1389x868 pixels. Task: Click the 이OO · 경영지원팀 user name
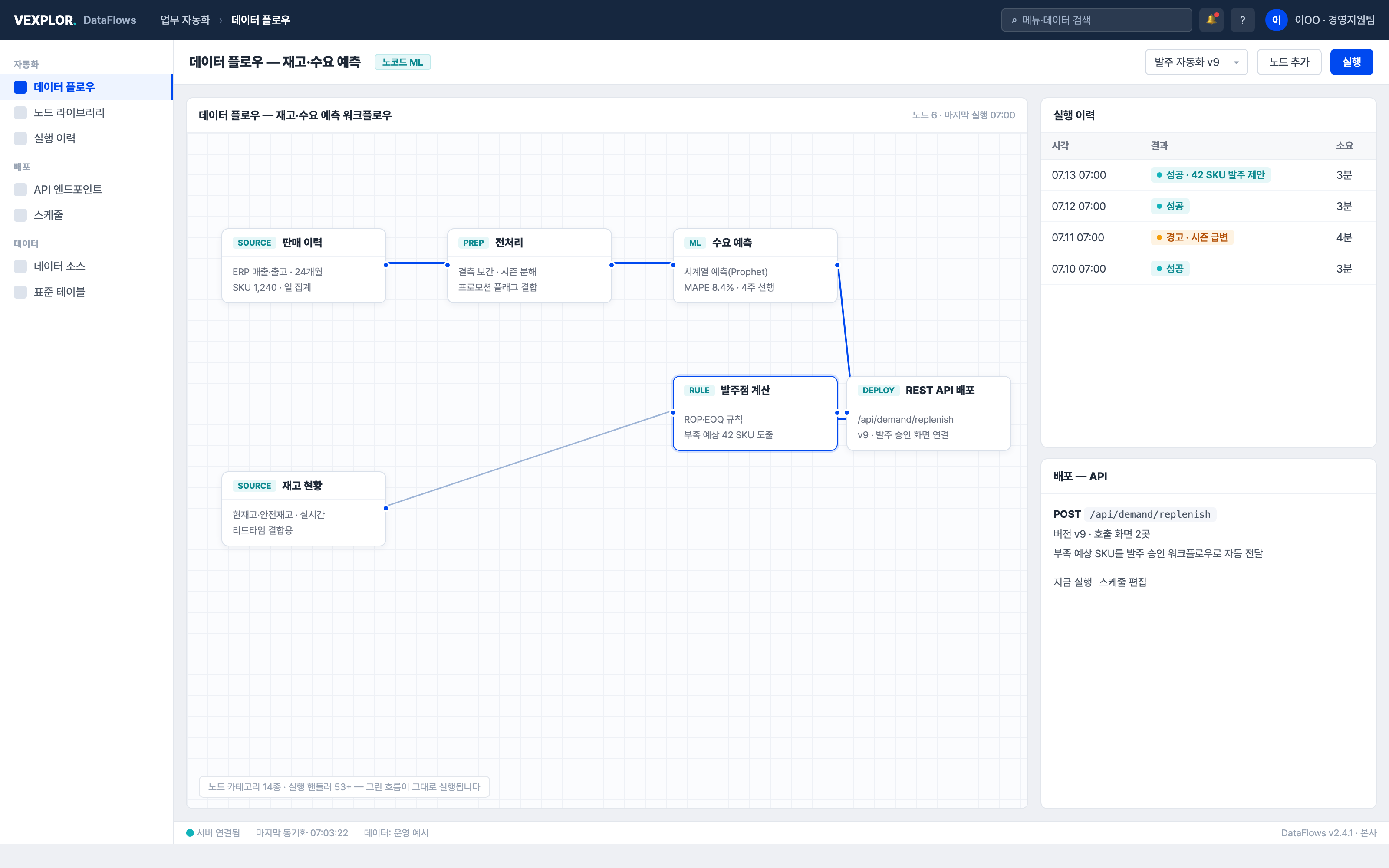coord(1334,20)
